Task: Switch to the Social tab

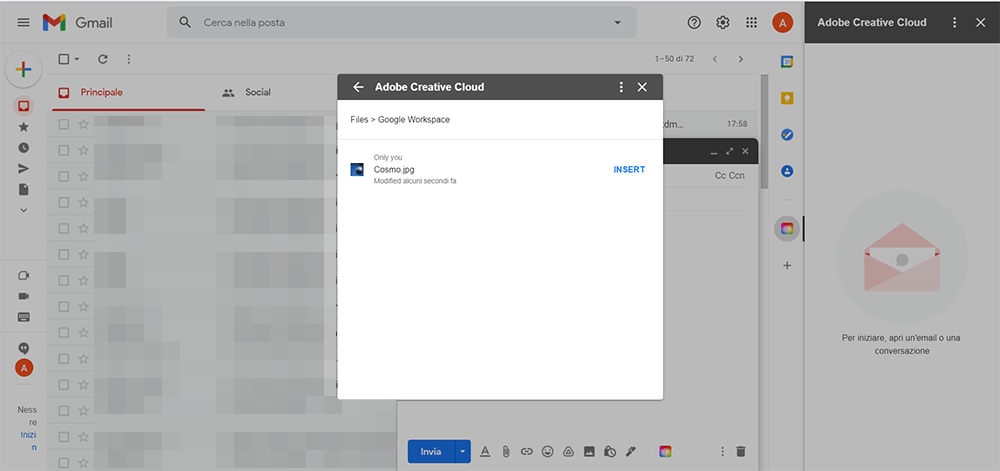Action: tap(257, 92)
